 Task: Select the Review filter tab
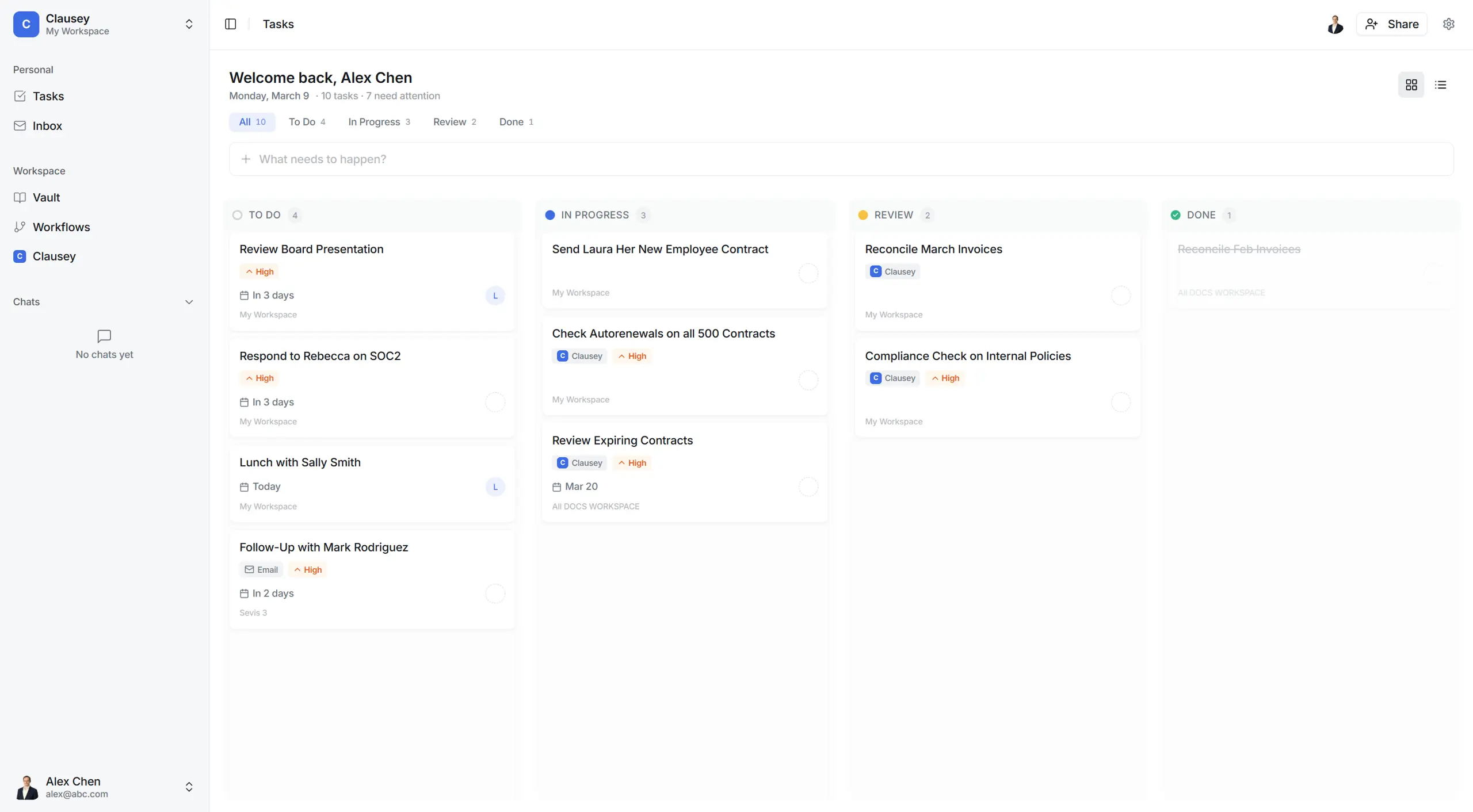tap(454, 122)
